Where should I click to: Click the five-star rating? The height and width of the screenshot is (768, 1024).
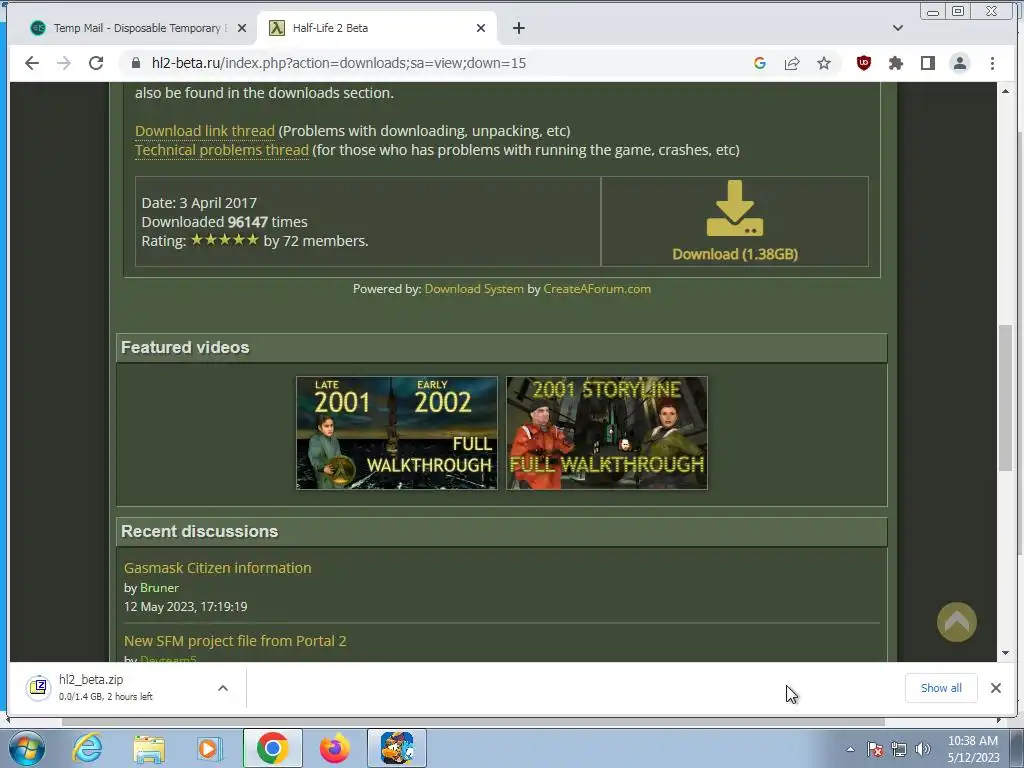coord(225,240)
